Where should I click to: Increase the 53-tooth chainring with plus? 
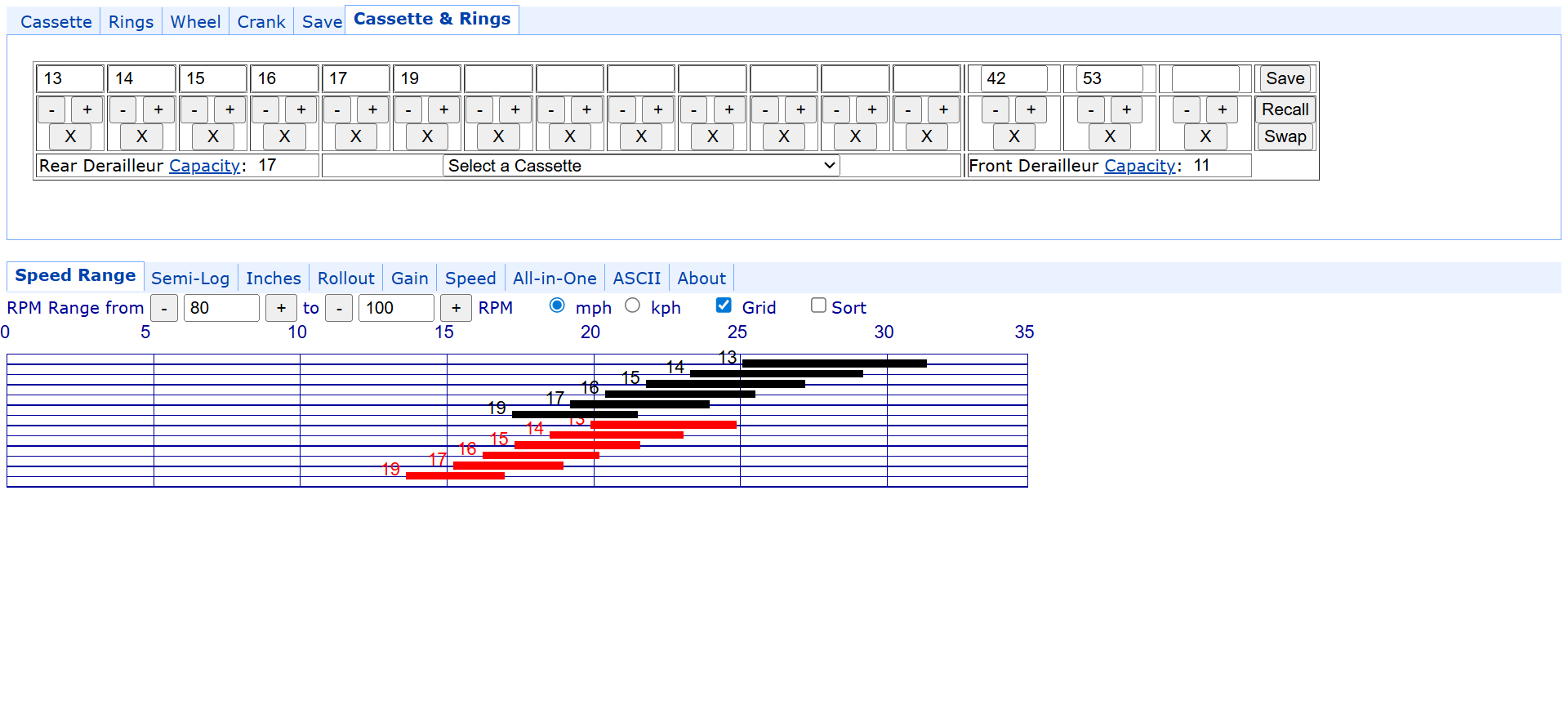tap(1126, 109)
